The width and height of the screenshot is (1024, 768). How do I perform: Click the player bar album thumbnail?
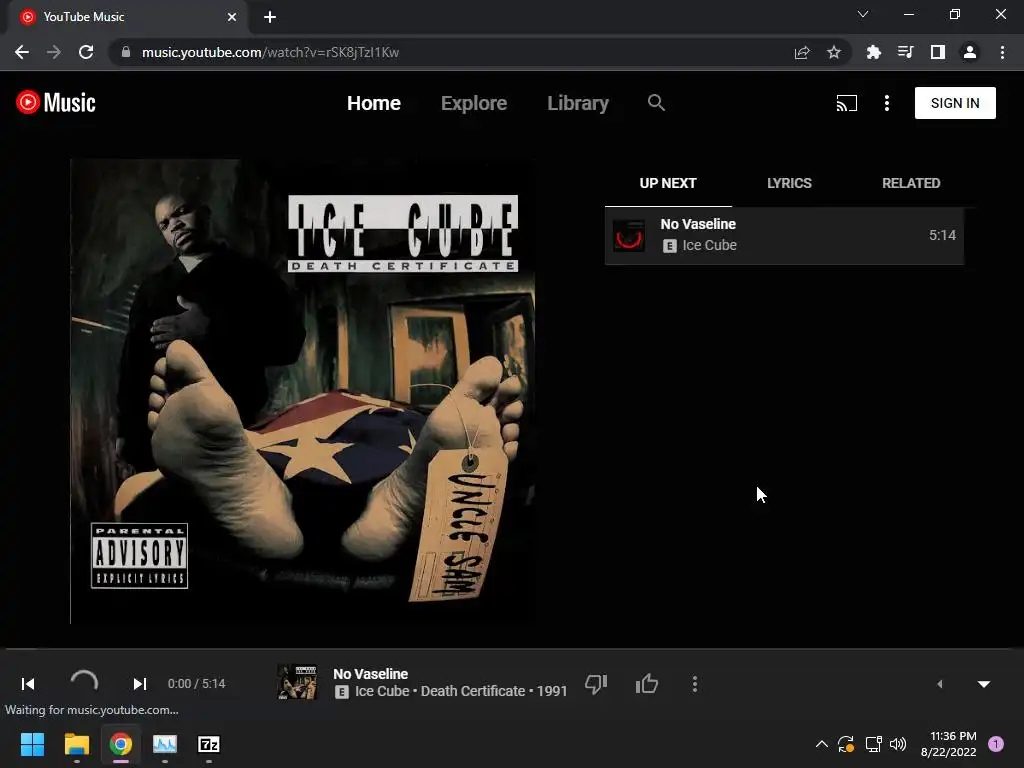(x=297, y=682)
